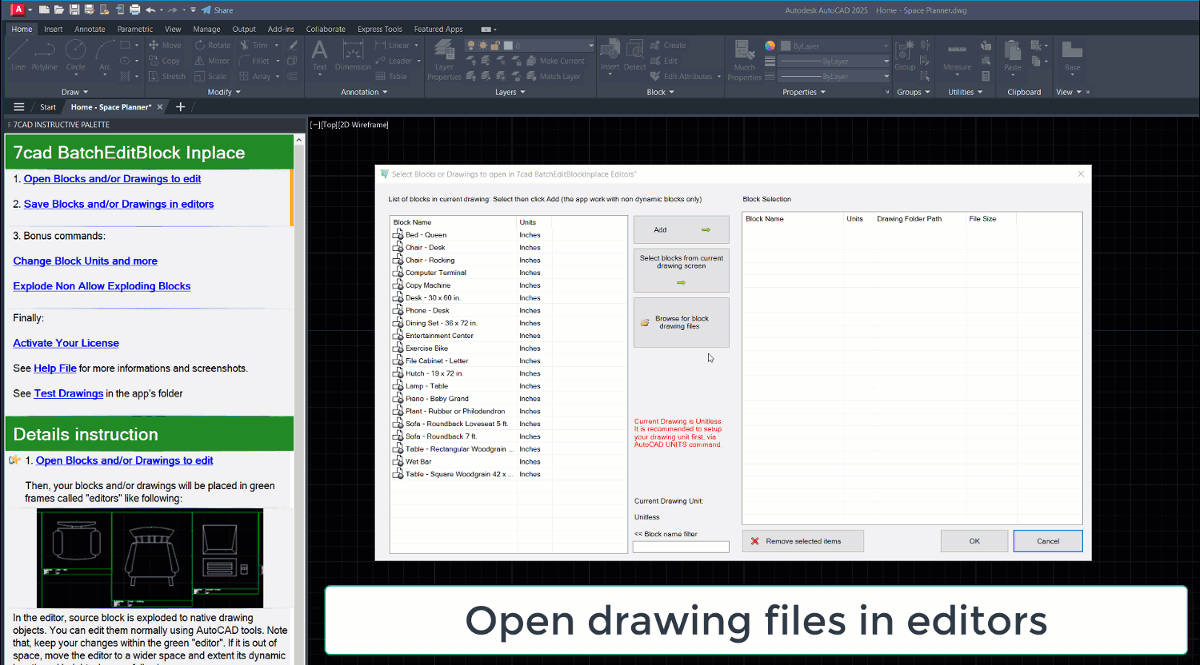Click the Group tool
1200x665 pixels.
pyautogui.click(x=905, y=55)
